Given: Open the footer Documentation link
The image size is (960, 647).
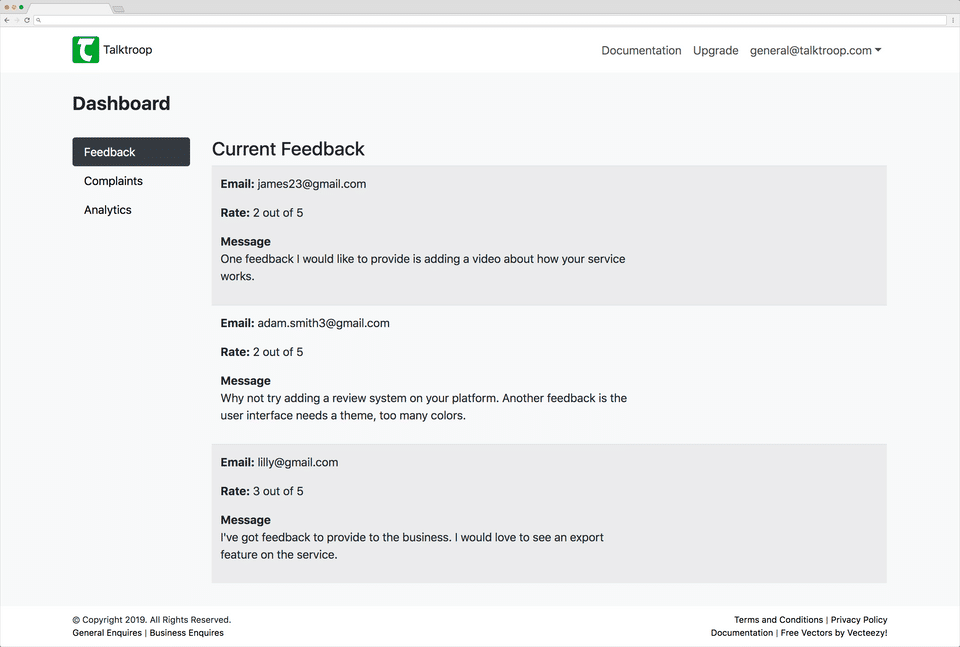Looking at the screenshot, I should pyautogui.click(x=741, y=633).
